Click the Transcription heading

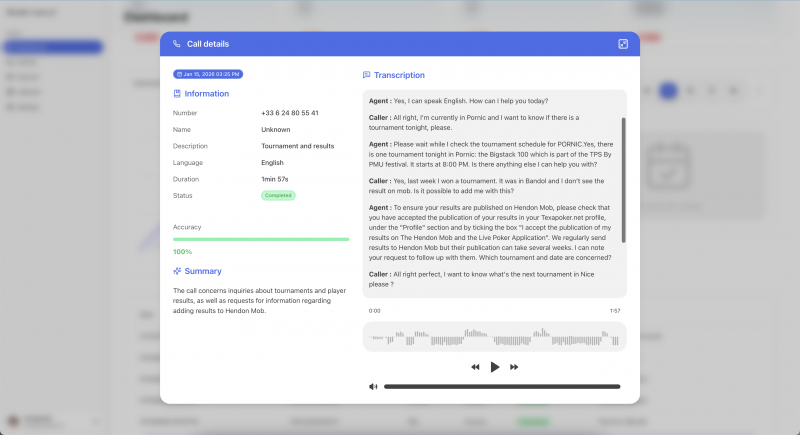pos(399,75)
